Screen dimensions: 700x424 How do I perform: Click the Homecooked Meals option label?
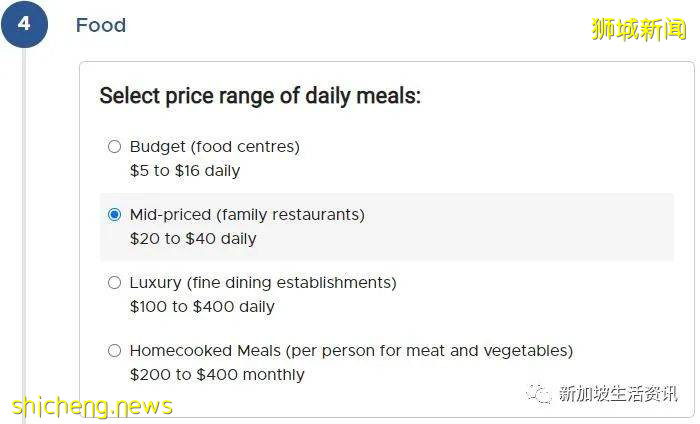pyautogui.click(x=351, y=351)
